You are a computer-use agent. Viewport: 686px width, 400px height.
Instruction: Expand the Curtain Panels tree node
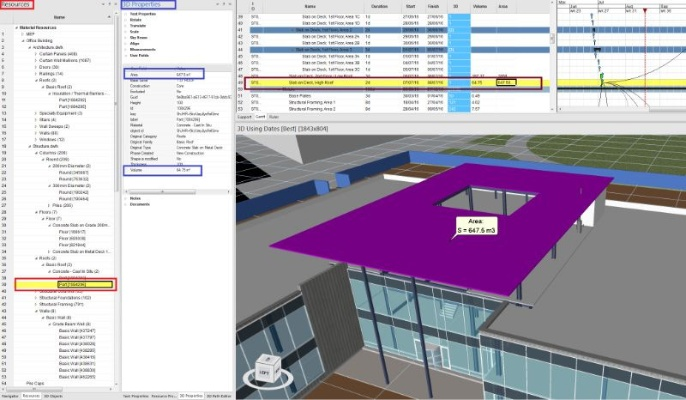tap(36, 54)
